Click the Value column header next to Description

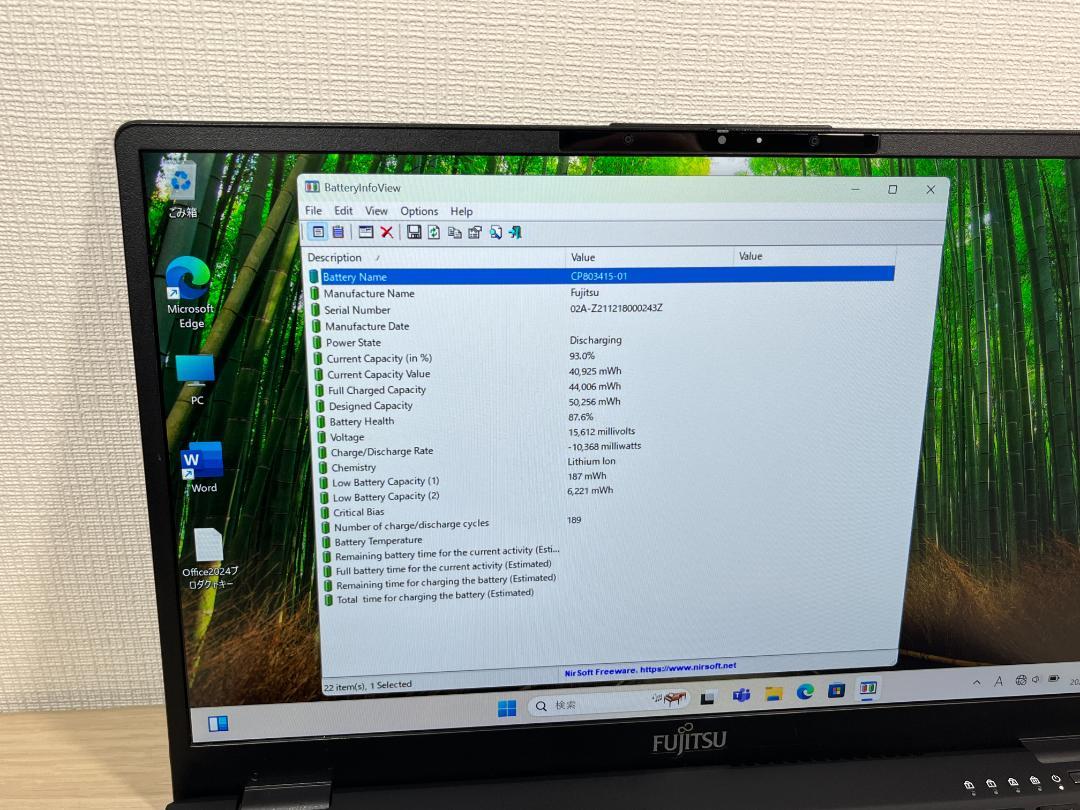tap(650, 256)
